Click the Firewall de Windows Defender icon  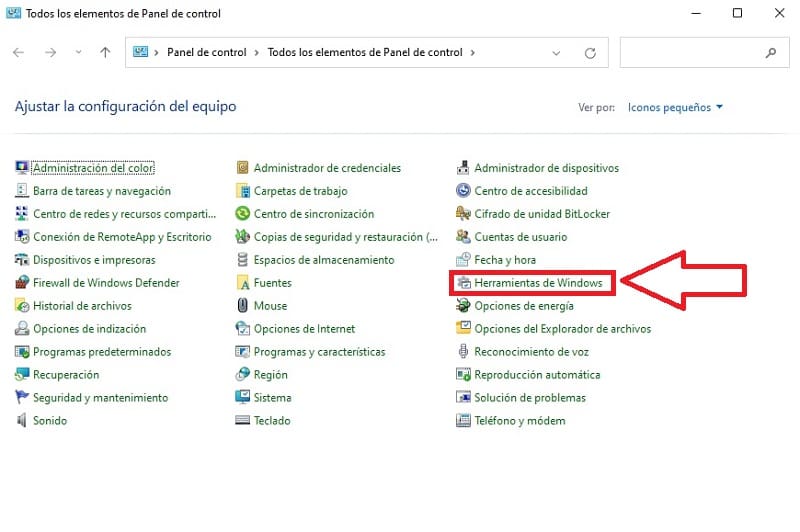coord(21,282)
